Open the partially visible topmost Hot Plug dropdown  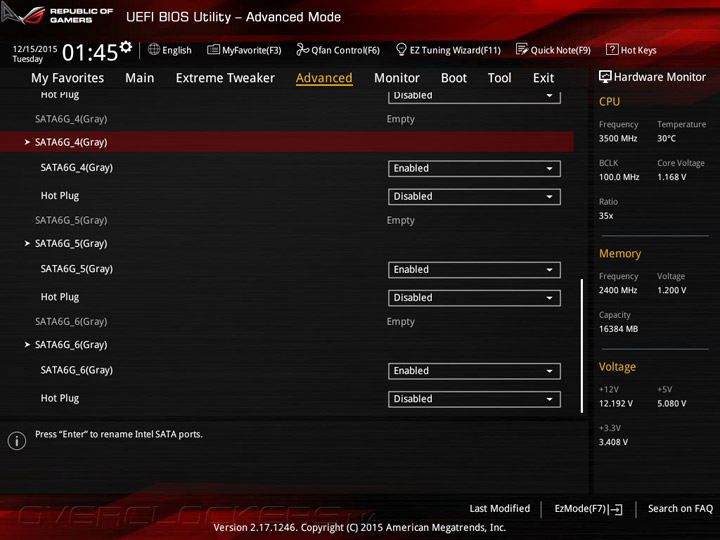click(474, 97)
